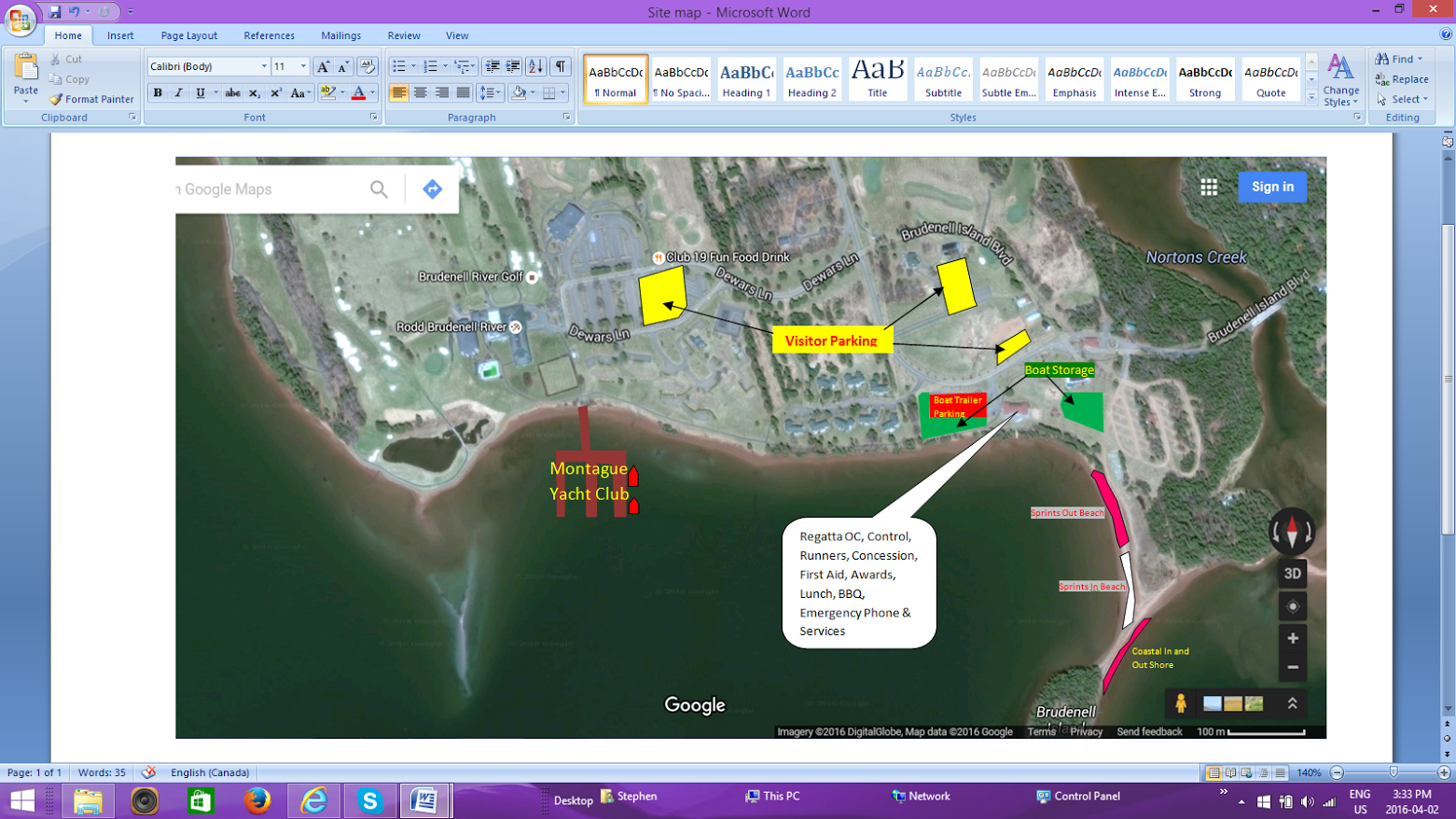
Task: Click the Grow Font icon
Action: click(x=323, y=66)
